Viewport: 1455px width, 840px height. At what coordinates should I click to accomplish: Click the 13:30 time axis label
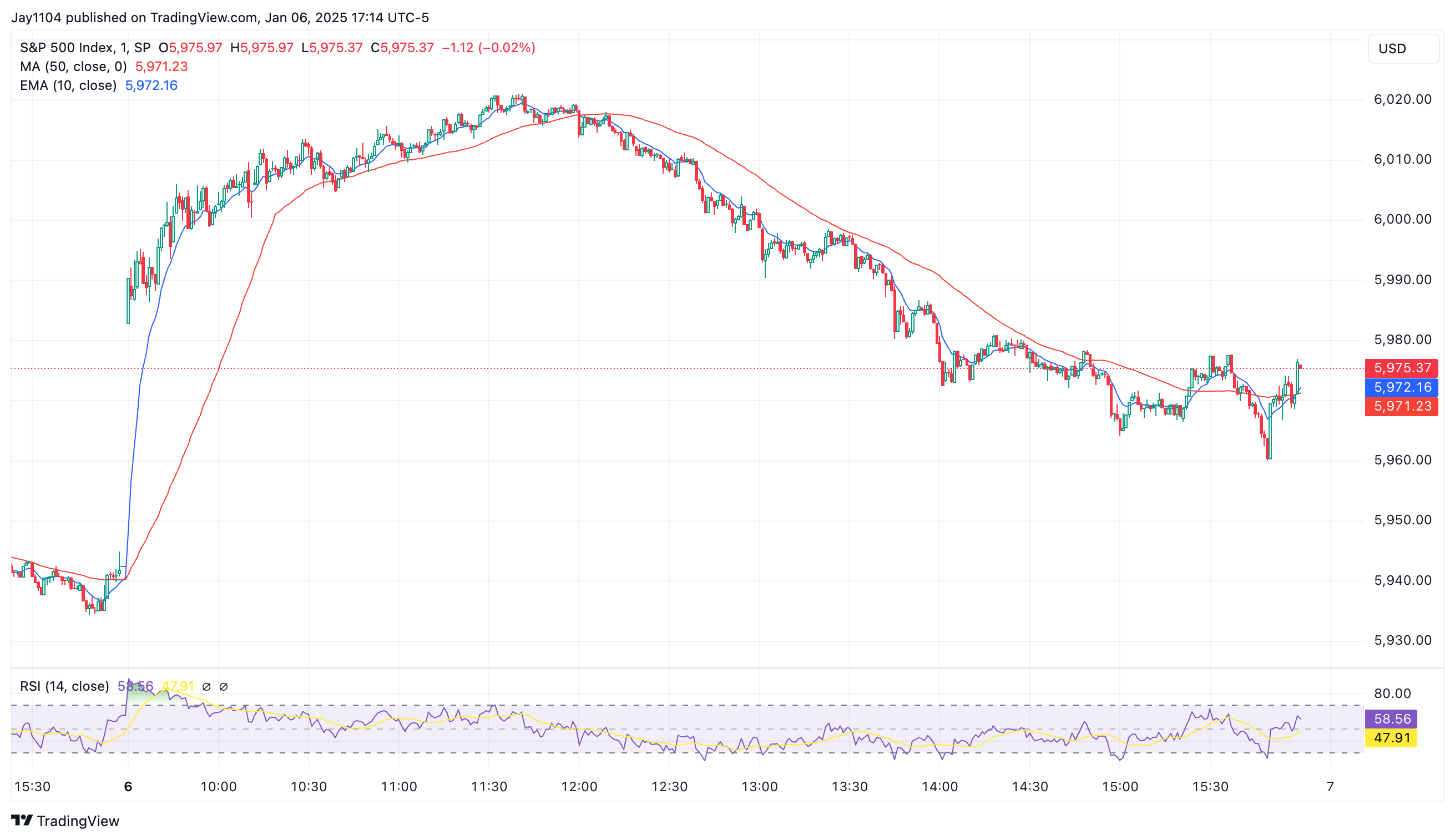(850, 787)
